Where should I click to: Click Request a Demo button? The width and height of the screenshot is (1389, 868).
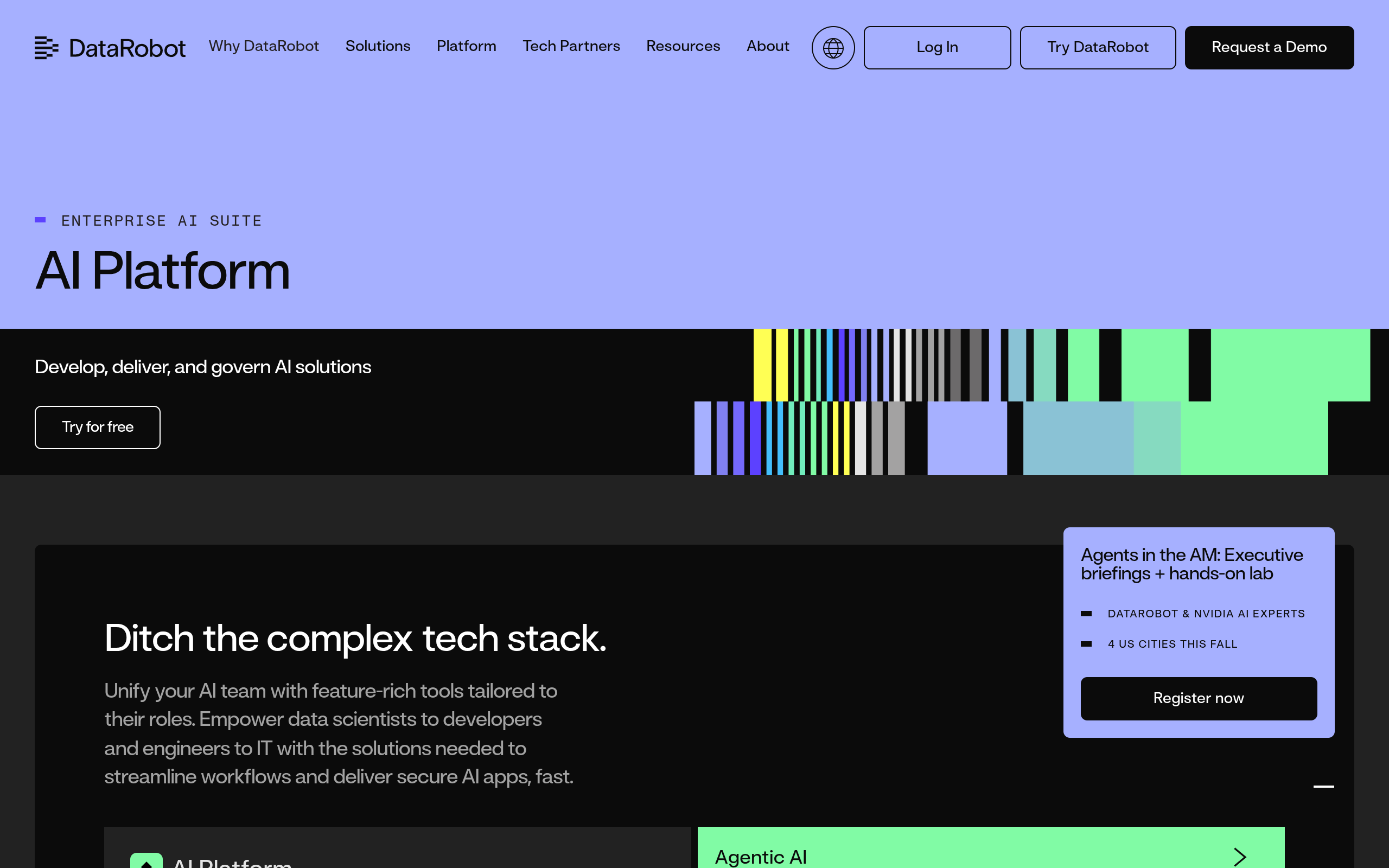pyautogui.click(x=1269, y=48)
